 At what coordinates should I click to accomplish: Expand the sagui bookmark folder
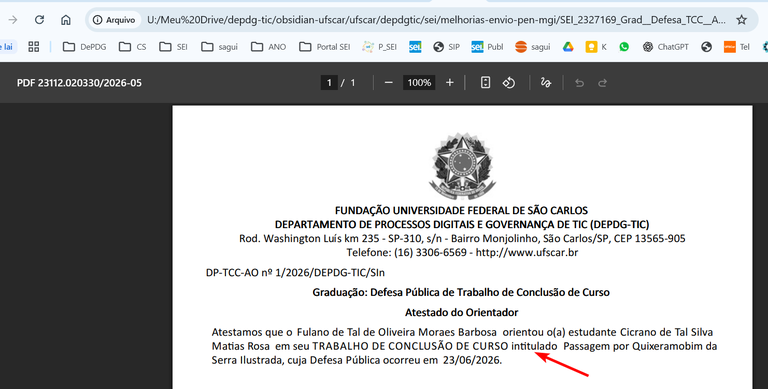219,47
